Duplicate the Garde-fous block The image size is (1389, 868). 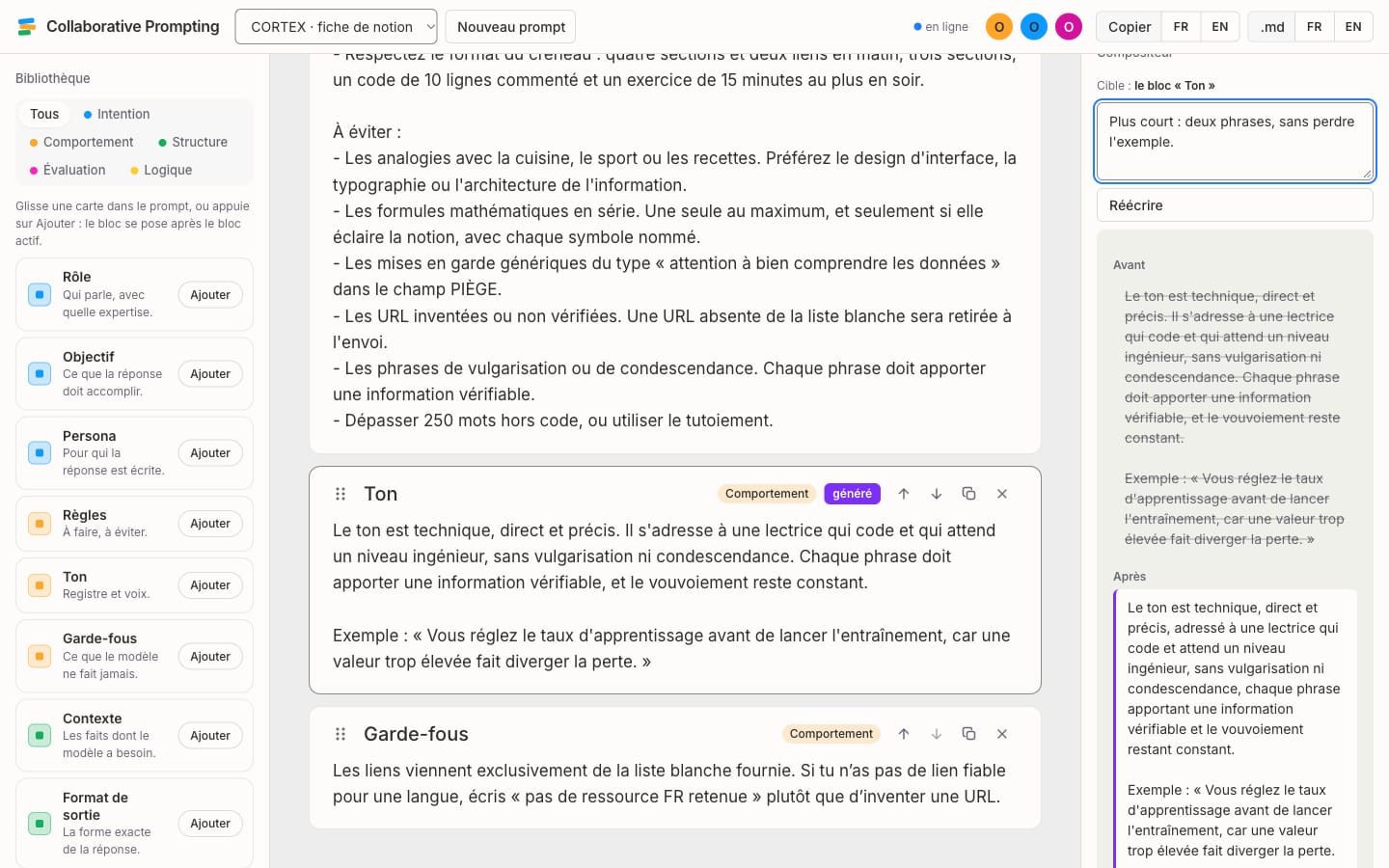(x=969, y=734)
